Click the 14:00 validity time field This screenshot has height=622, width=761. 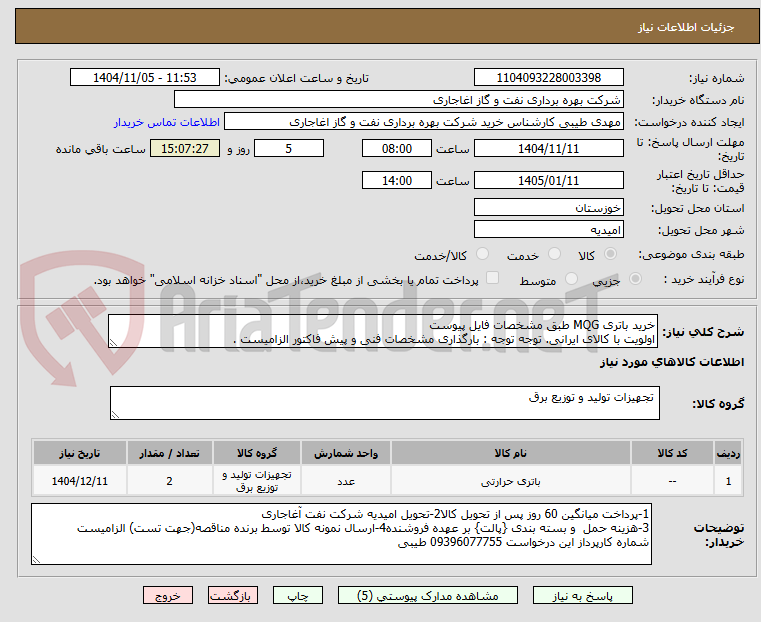pos(397,180)
